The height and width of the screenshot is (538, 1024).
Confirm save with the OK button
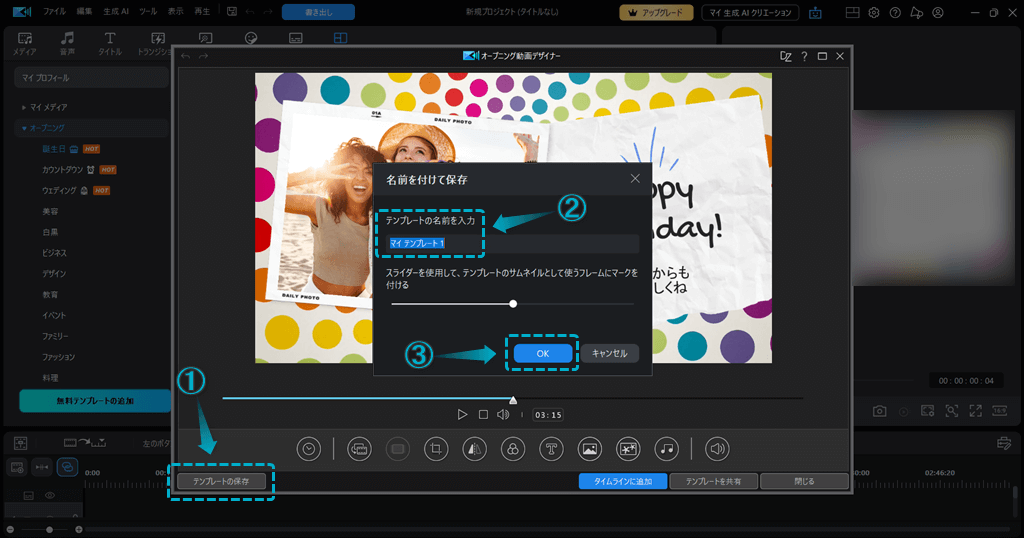point(543,353)
